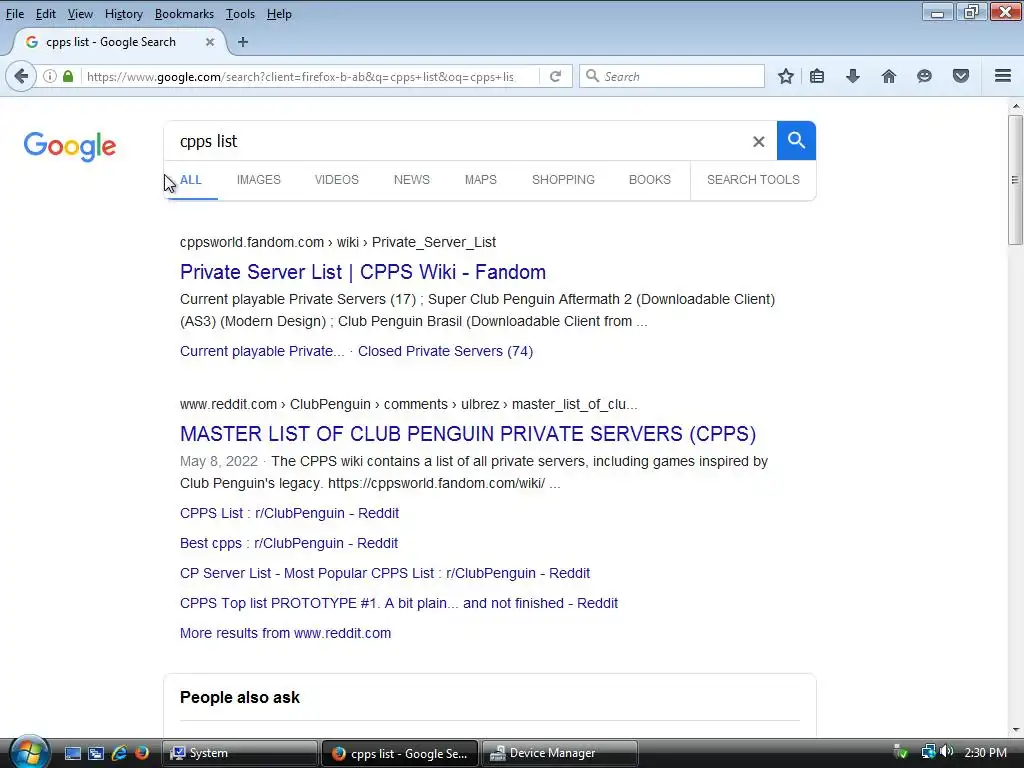Switch between windows quick launch icon

point(96,753)
